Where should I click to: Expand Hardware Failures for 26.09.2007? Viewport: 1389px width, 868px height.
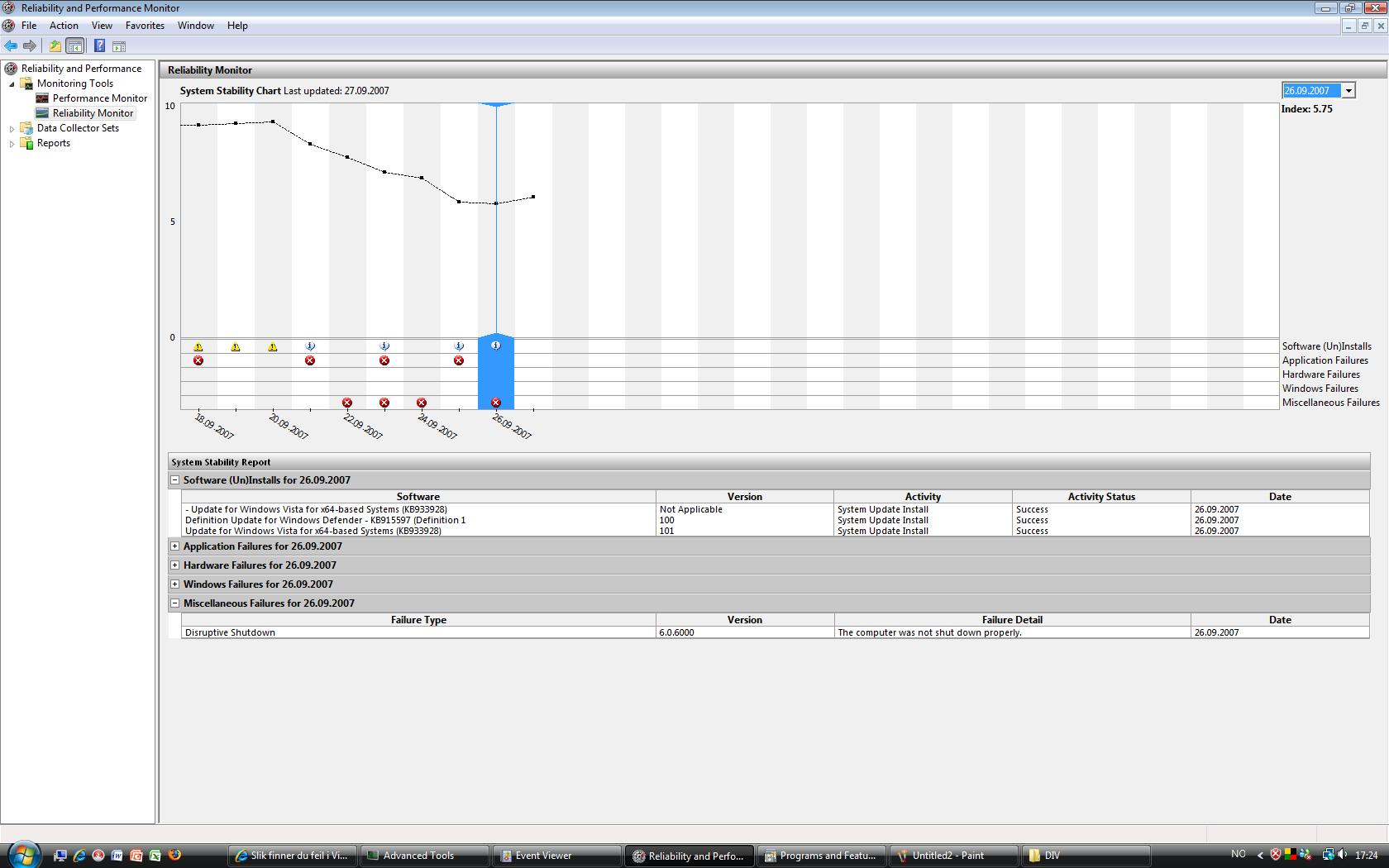174,565
